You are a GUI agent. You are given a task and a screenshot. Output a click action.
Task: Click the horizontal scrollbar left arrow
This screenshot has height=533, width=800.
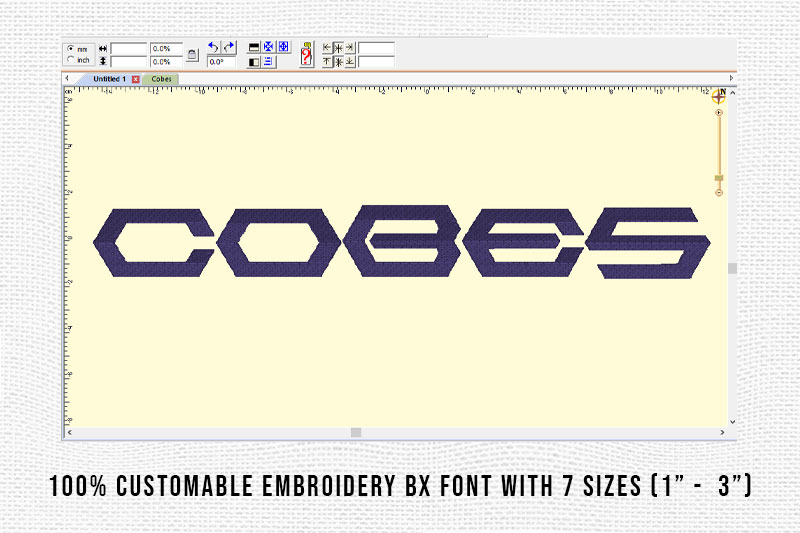click(70, 433)
